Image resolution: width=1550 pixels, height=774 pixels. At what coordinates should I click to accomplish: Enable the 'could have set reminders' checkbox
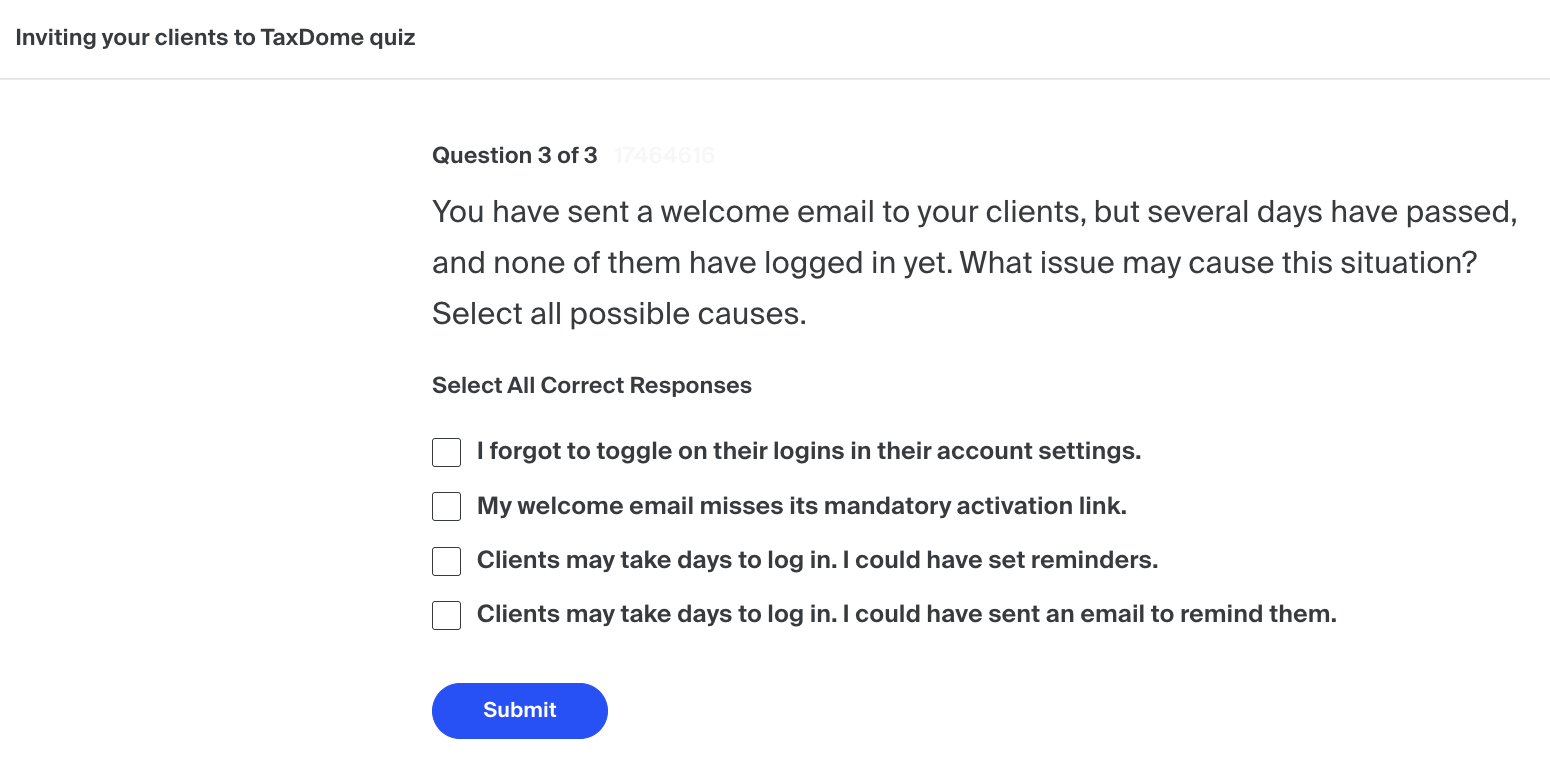446,561
